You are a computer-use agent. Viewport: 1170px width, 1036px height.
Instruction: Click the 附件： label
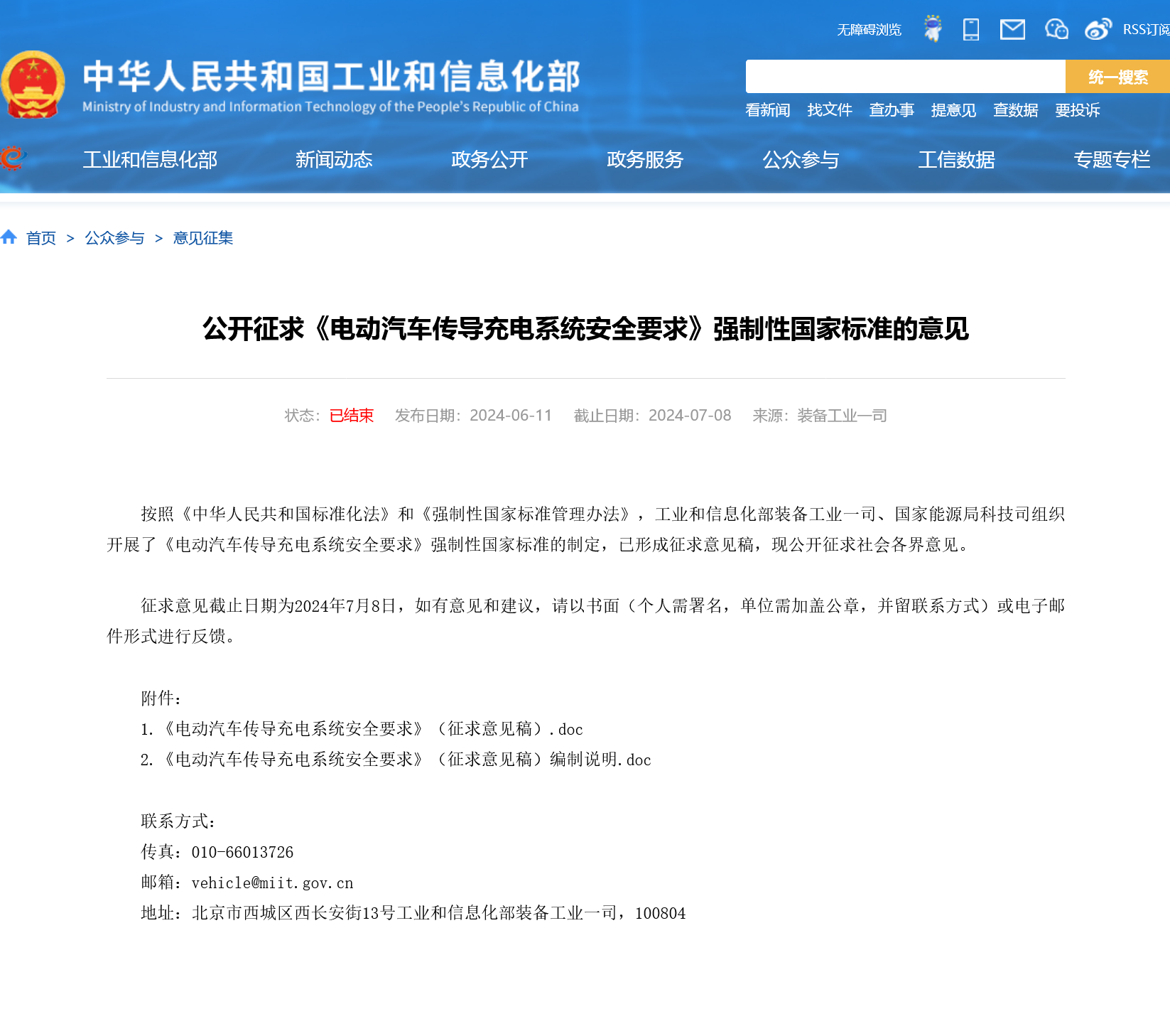162,698
